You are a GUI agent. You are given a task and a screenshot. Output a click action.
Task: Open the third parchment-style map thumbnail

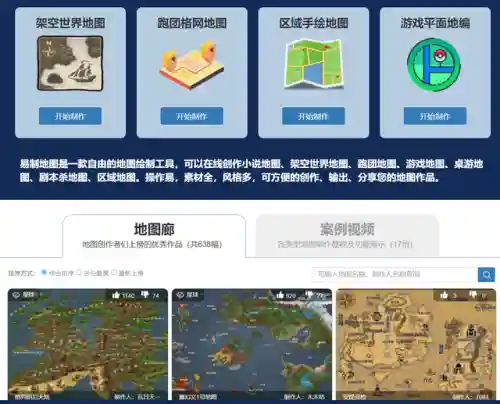[x=416, y=345]
